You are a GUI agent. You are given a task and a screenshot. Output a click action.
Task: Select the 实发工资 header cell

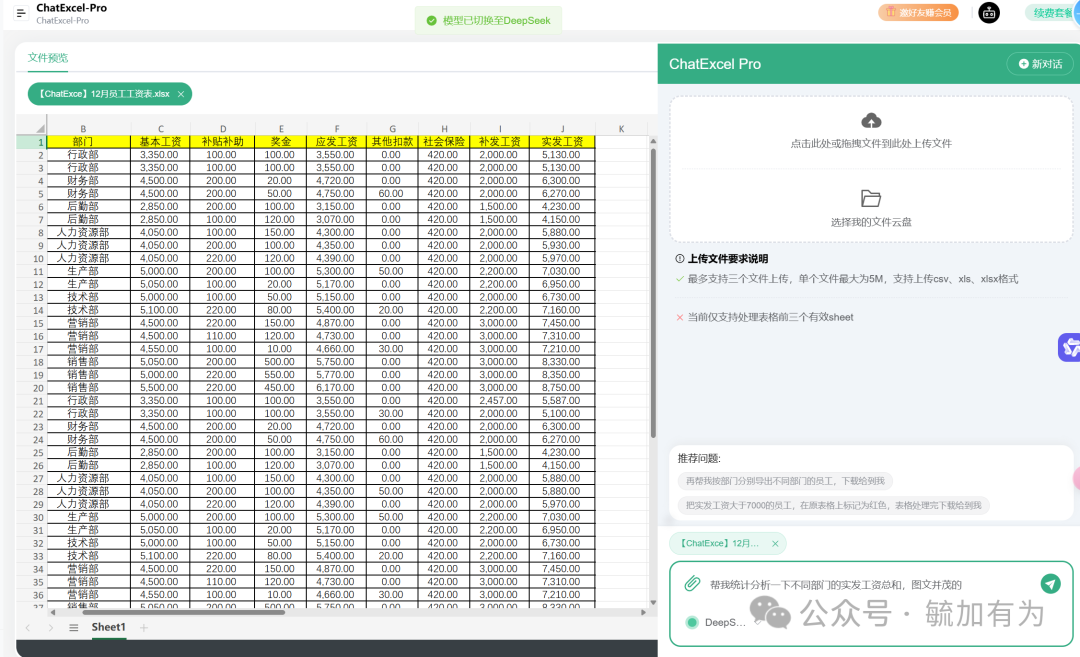coord(562,142)
